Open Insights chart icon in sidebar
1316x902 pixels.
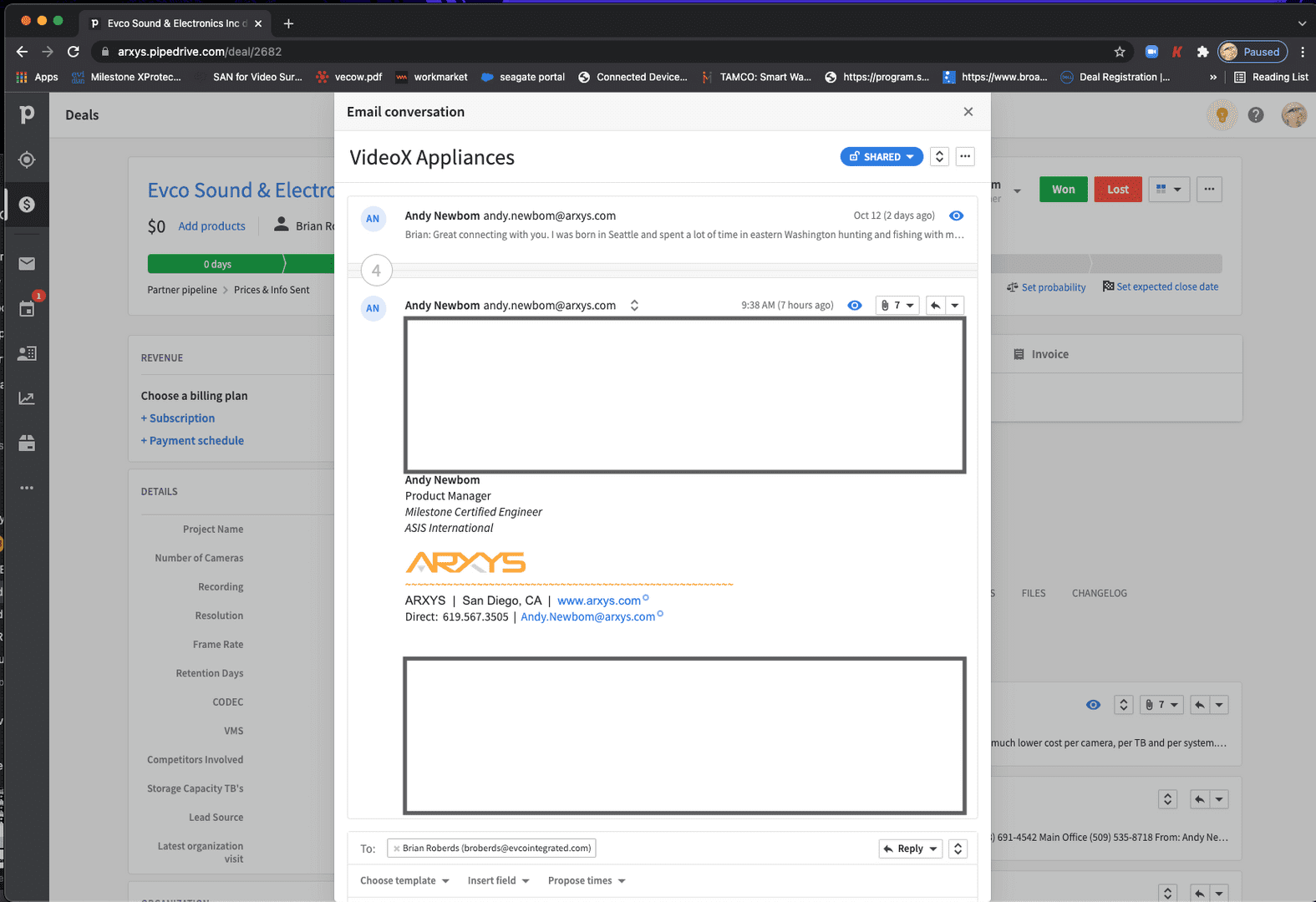click(x=27, y=398)
